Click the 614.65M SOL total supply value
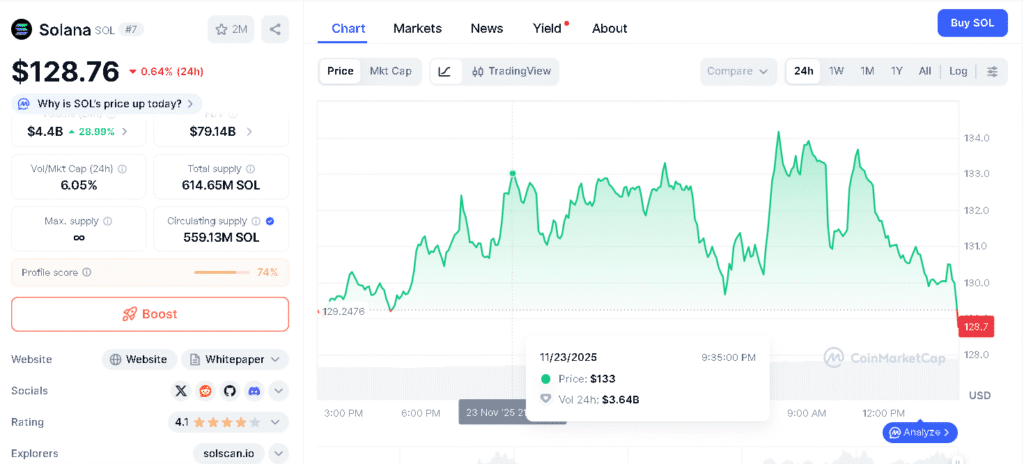This screenshot has height=464, width=1024. tap(221, 186)
